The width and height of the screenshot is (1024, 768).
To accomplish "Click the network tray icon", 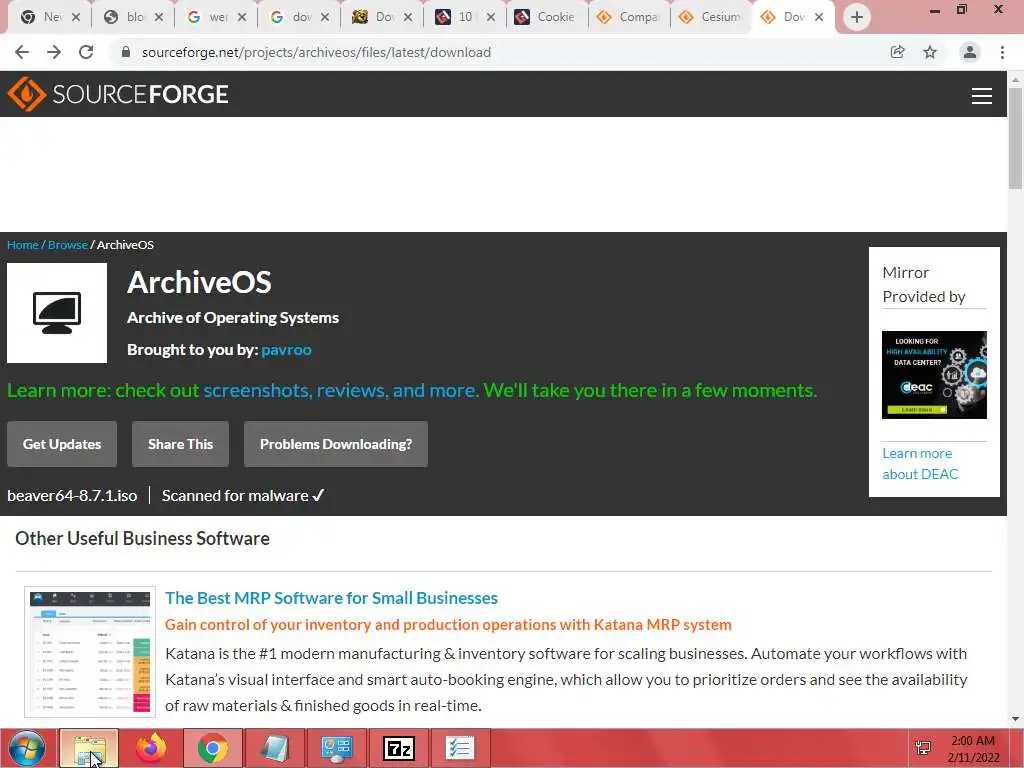I will tap(923, 748).
